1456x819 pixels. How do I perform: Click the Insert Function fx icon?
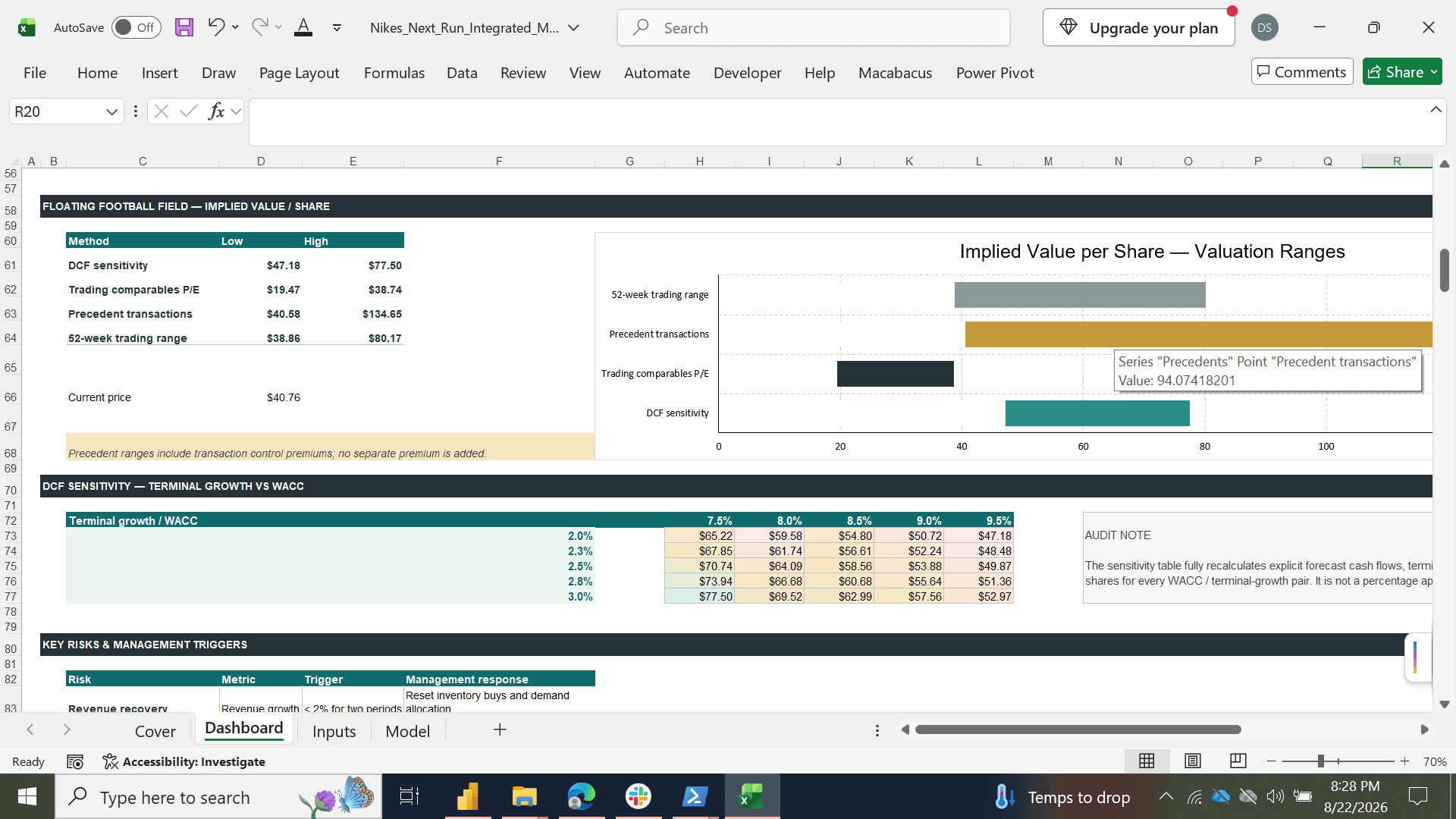[216, 112]
